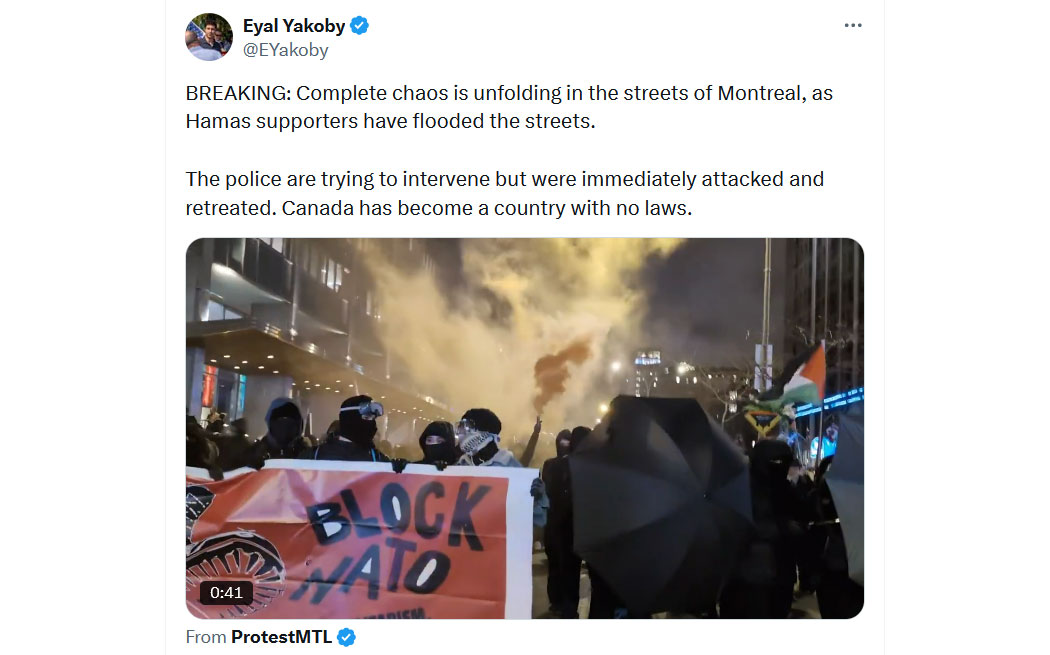Click the verified badge next to ProtestMTL
This screenshot has width=1050, height=655.
tap(346, 637)
